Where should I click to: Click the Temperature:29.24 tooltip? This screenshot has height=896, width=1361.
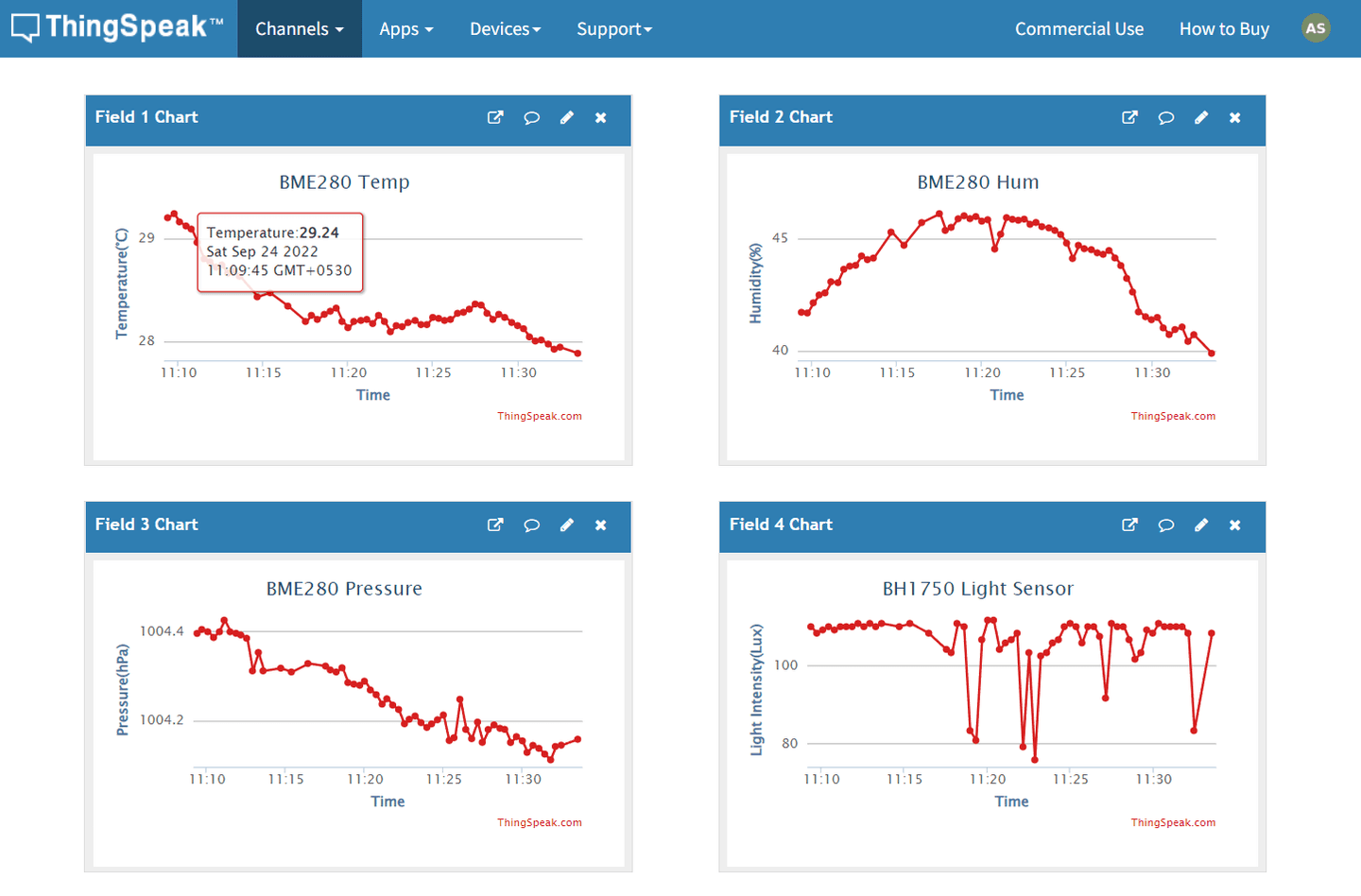coord(280,251)
